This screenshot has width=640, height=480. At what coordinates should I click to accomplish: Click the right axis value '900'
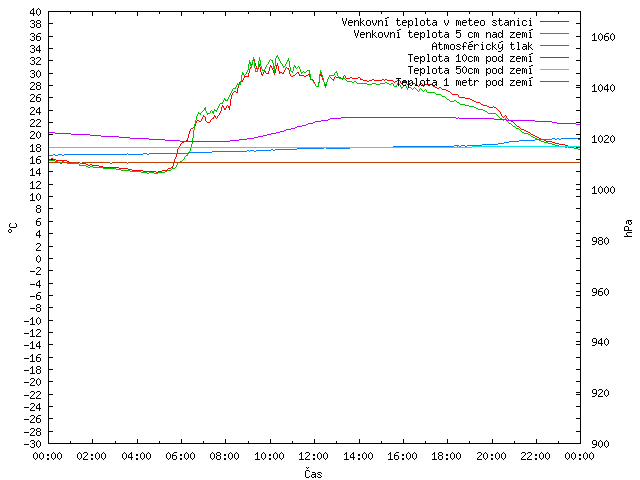click(600, 444)
